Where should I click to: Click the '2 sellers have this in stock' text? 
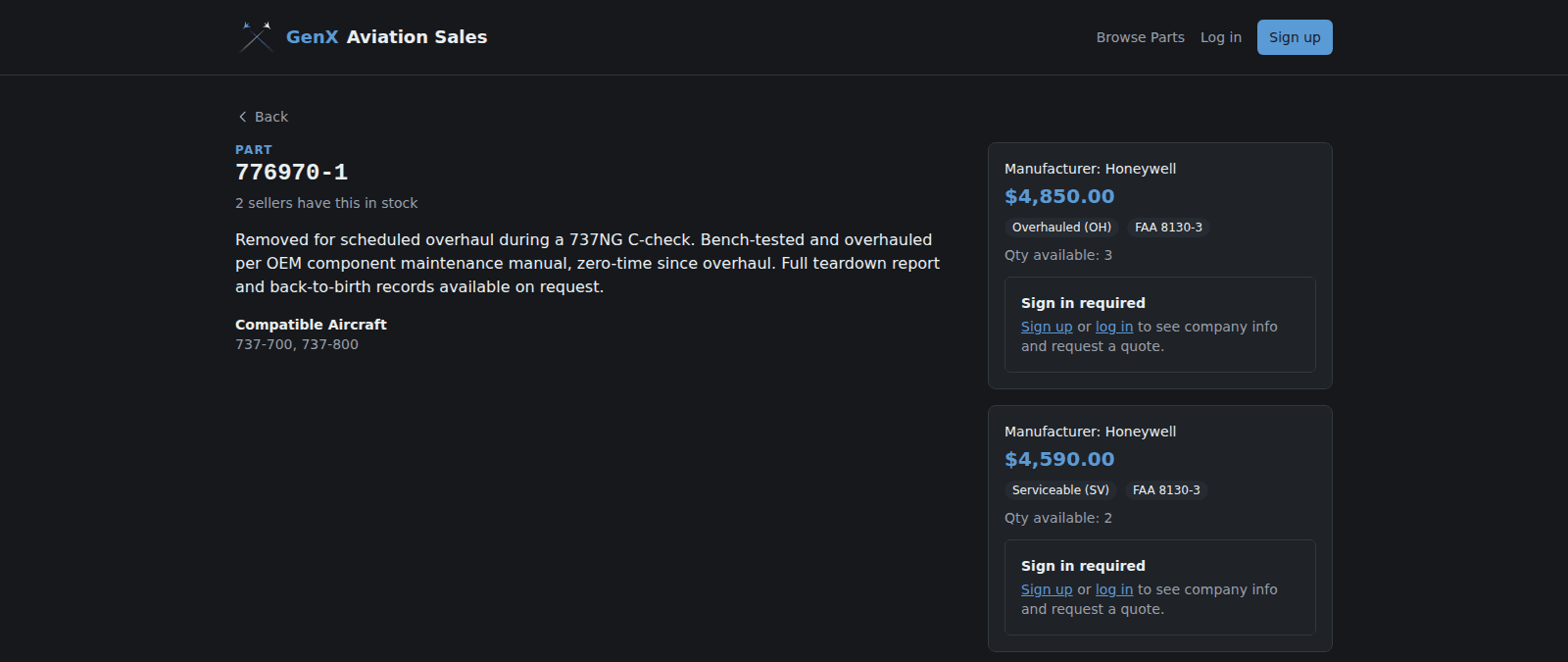tap(326, 203)
